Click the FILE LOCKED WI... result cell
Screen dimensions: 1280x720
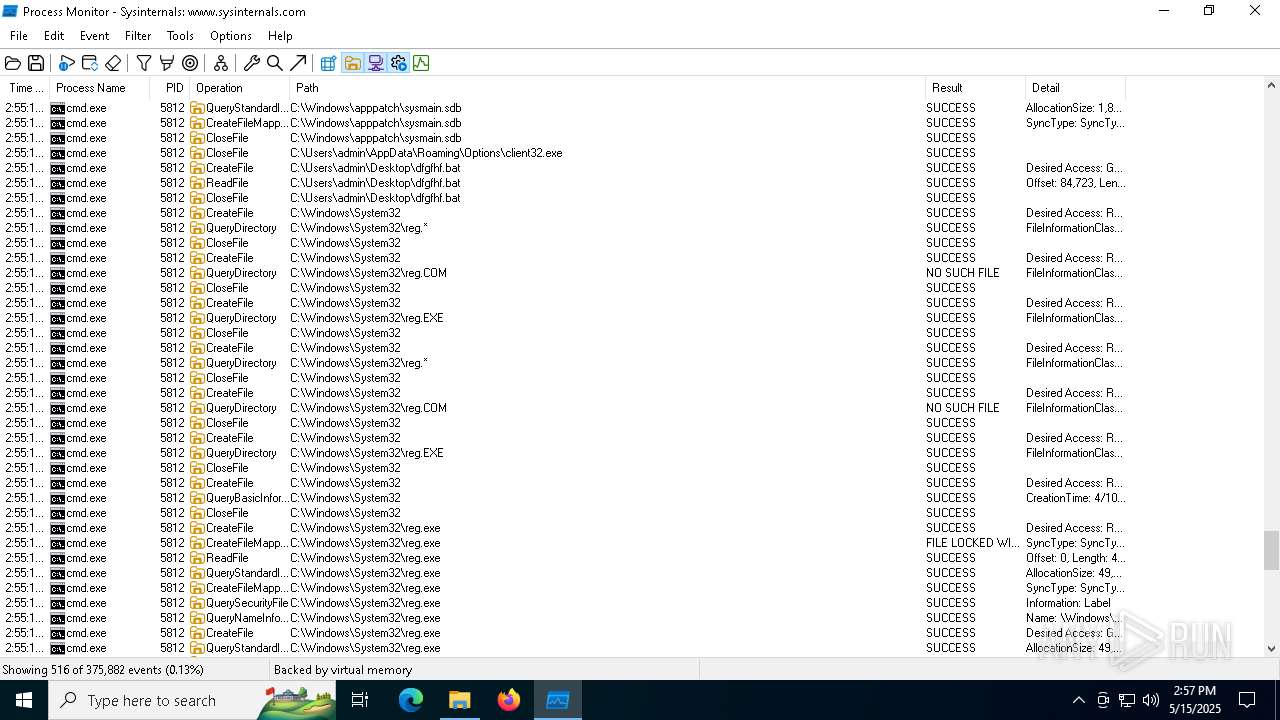click(x=973, y=543)
